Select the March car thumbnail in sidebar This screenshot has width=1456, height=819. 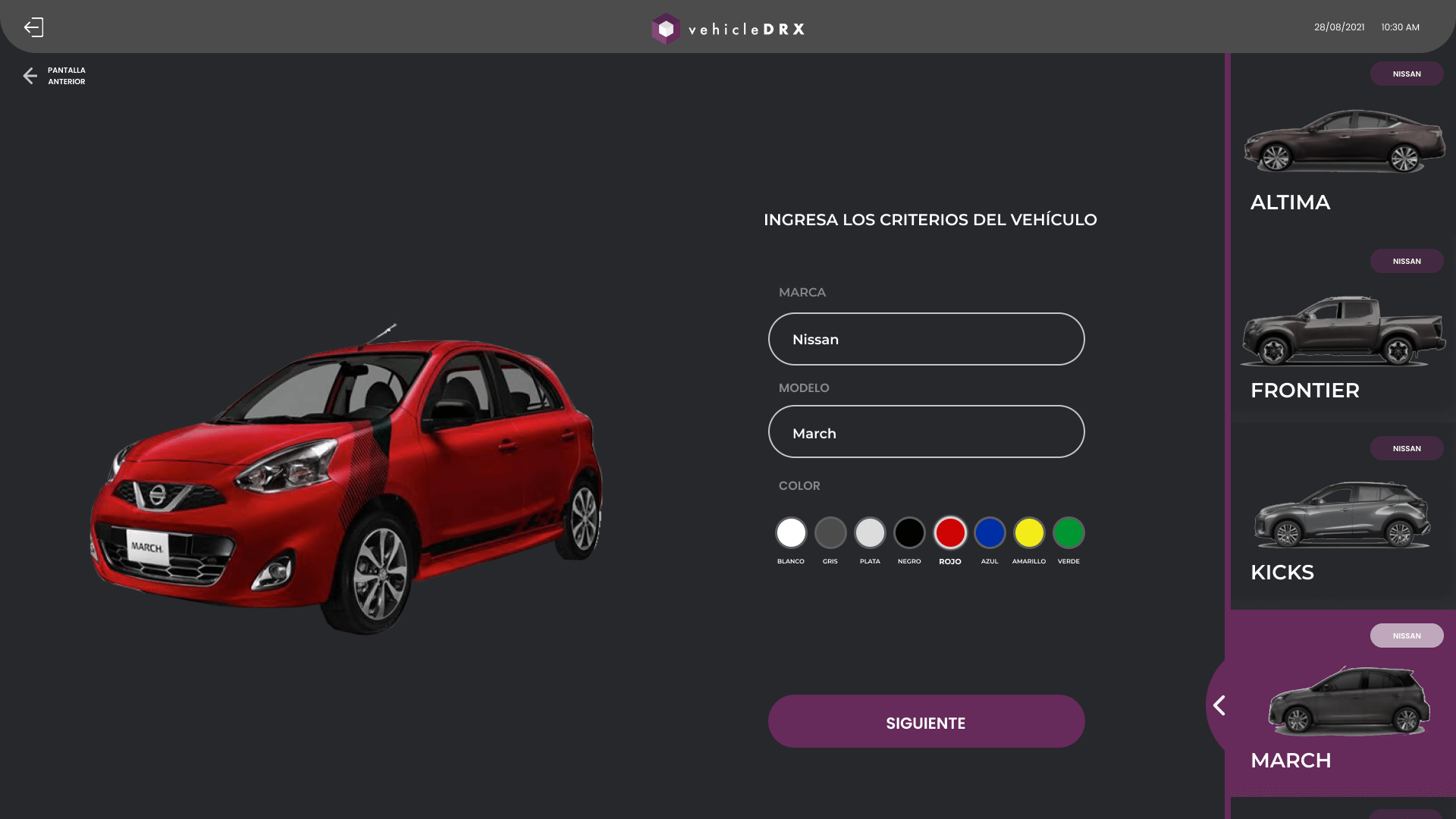click(1349, 701)
